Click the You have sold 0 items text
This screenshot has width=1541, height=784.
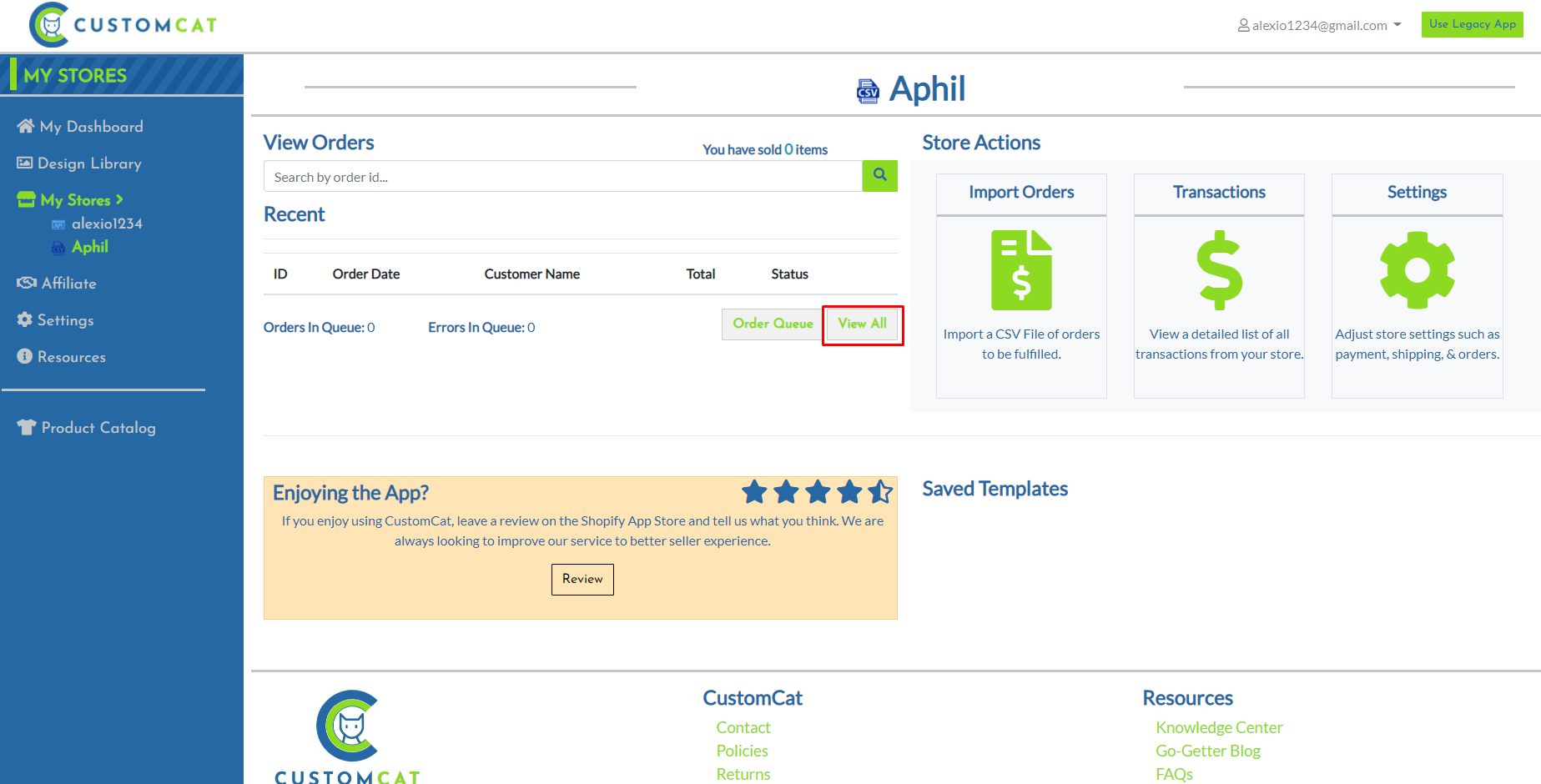click(x=765, y=150)
